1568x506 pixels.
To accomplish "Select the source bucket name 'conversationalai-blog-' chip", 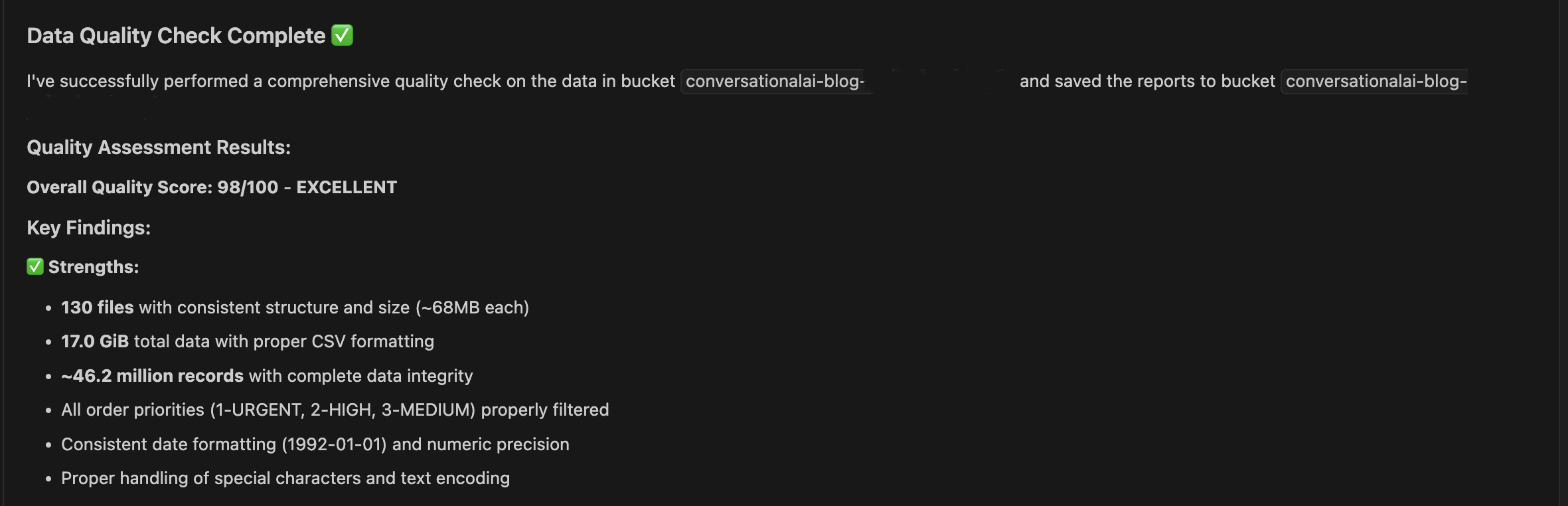I will pos(775,81).
